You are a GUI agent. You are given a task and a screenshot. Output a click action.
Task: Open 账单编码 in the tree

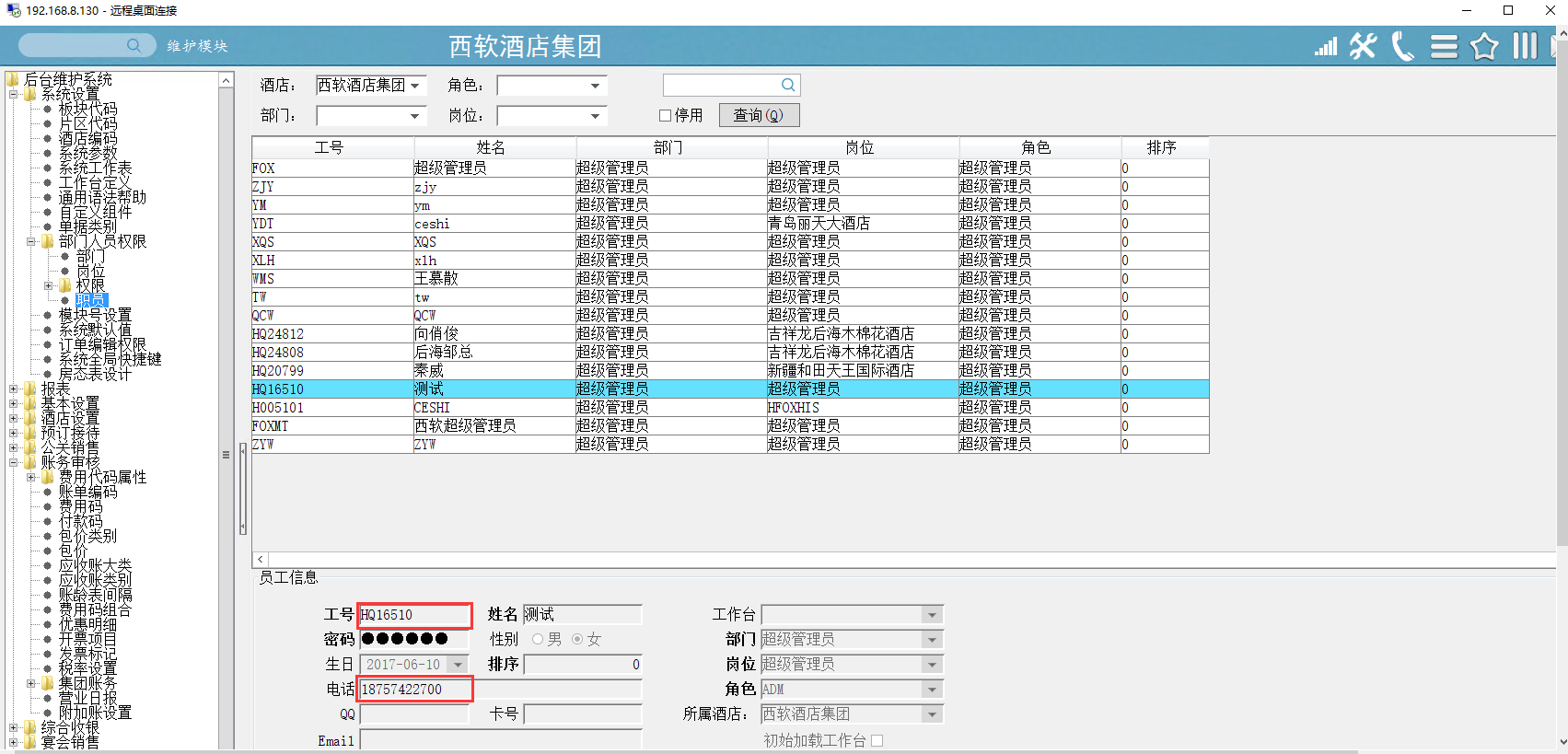pyautogui.click(x=88, y=492)
